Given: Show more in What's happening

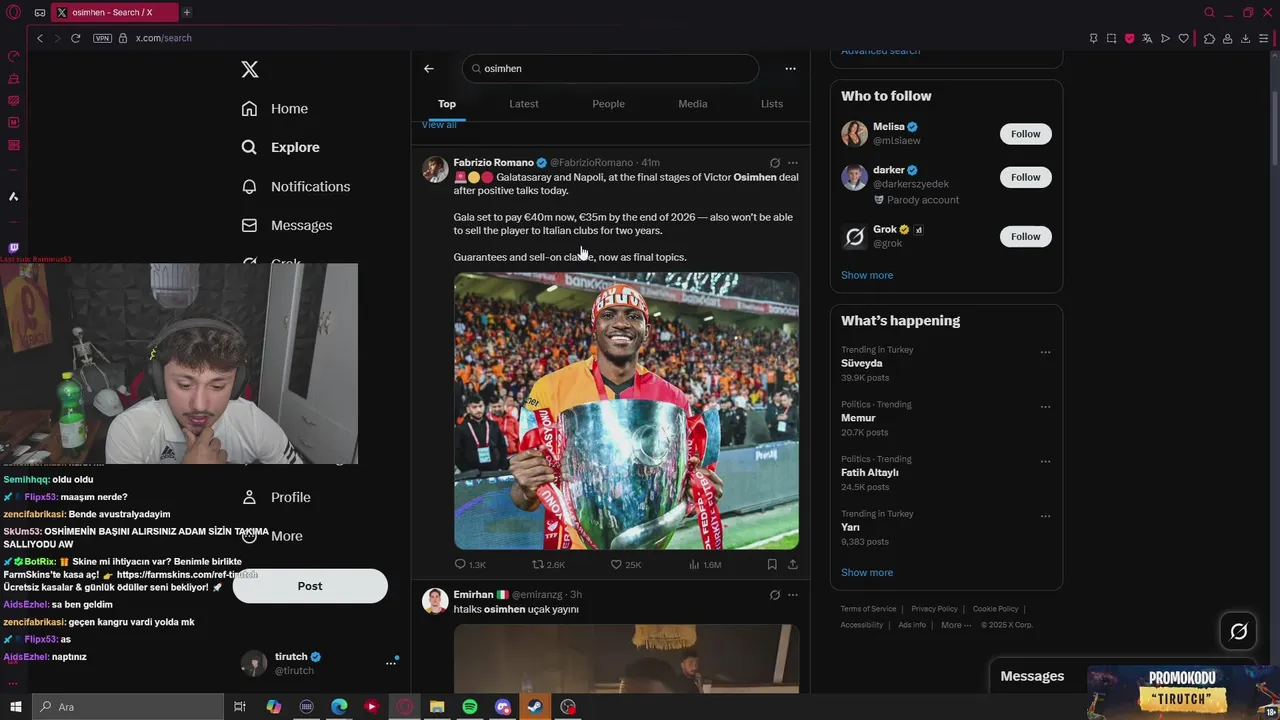Looking at the screenshot, I should click(867, 573).
